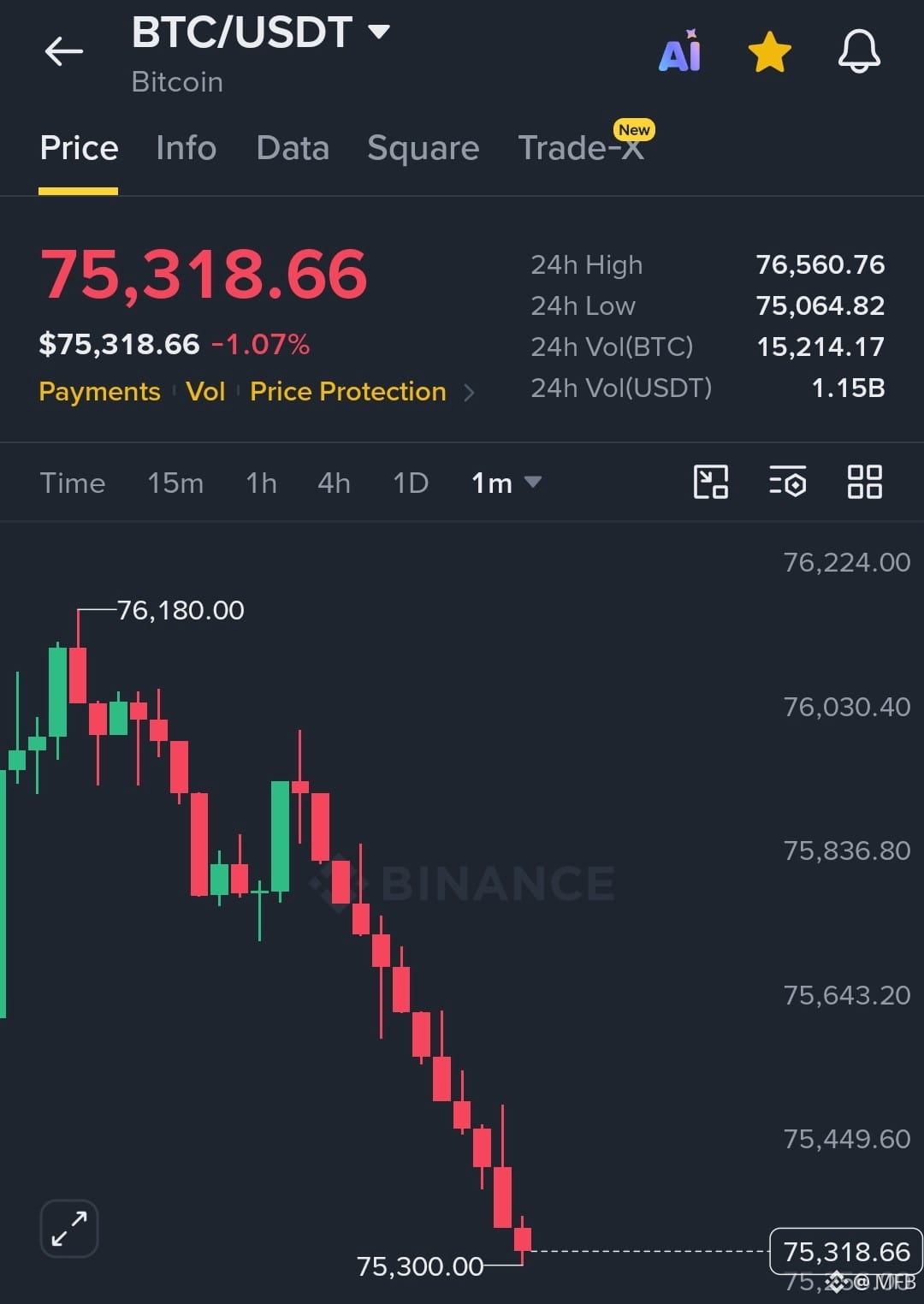Viewport: 924px width, 1304px height.
Task: Switch to the Info tab
Action: (186, 148)
